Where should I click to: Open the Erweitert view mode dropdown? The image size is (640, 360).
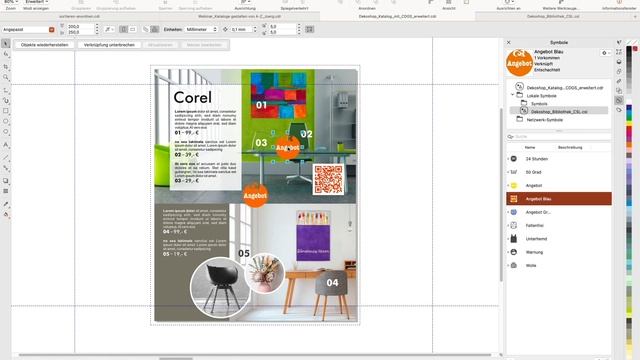(36, 2)
